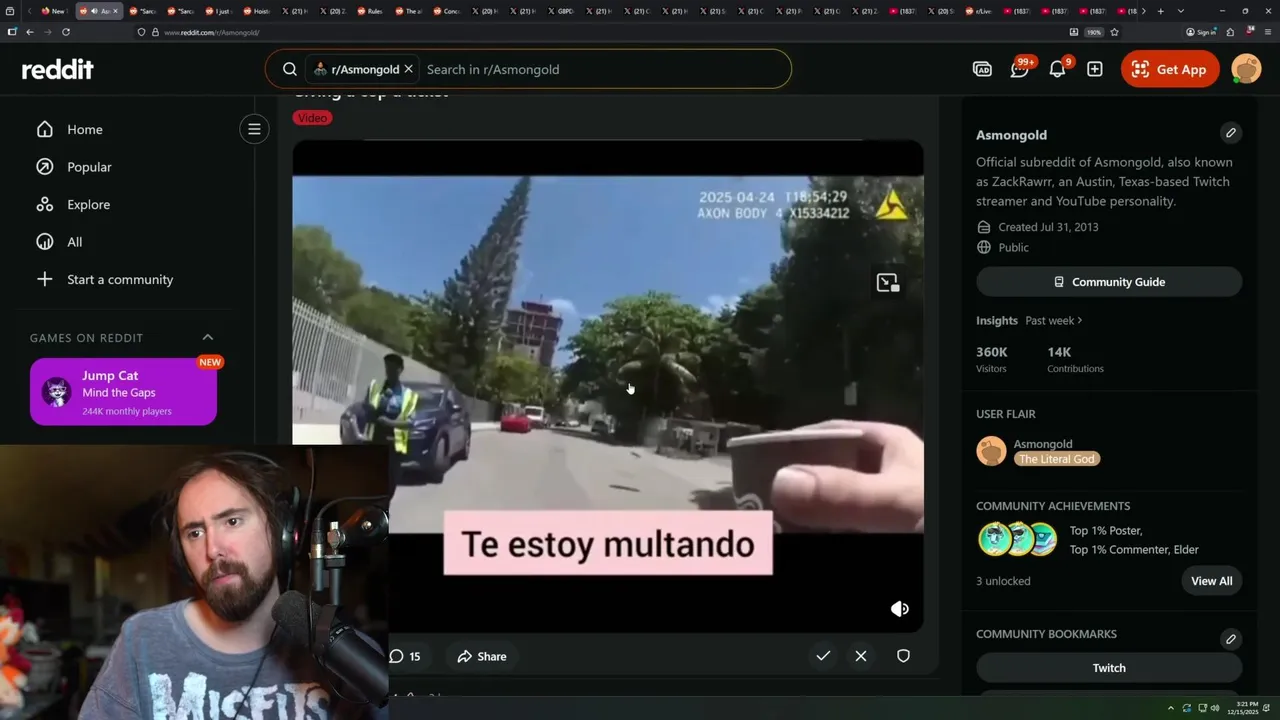The image size is (1280, 720).
Task: Click the Video post flair
Action: point(312,118)
